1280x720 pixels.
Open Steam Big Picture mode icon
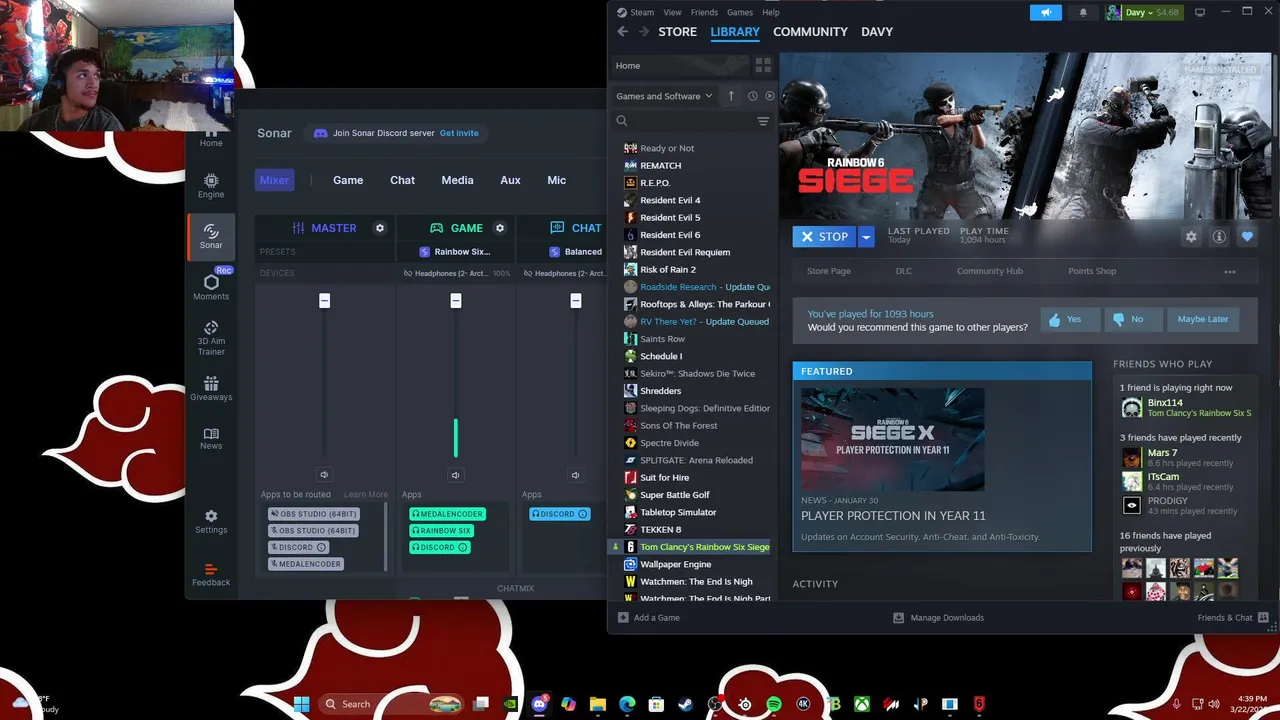coord(1200,12)
